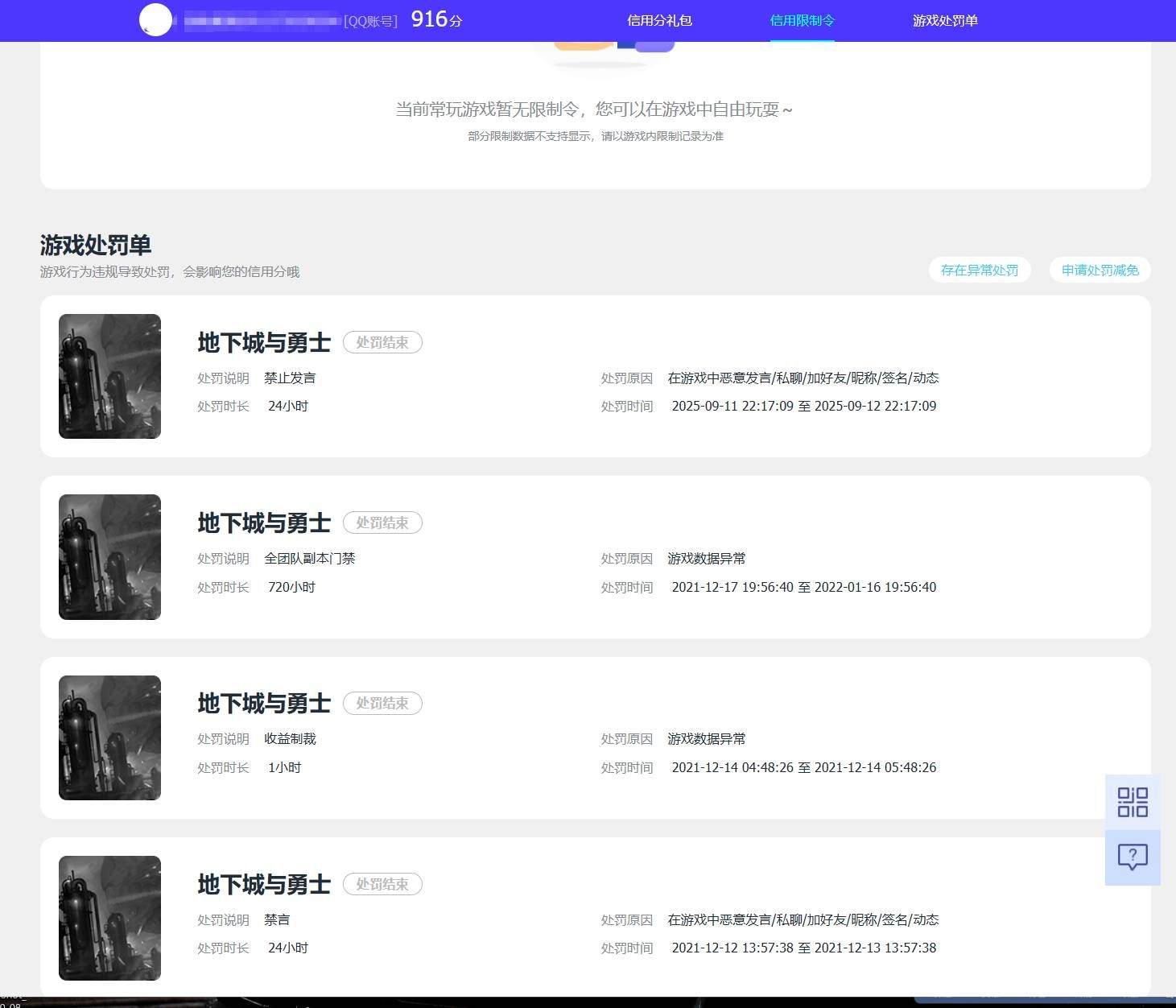Open thumbnail of the 2025-09-11 punishment record
The width and height of the screenshot is (1176, 1008).
click(x=109, y=376)
